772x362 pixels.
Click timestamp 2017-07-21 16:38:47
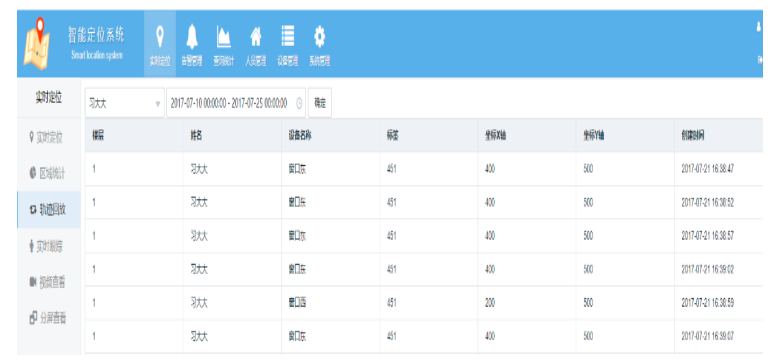(708, 169)
